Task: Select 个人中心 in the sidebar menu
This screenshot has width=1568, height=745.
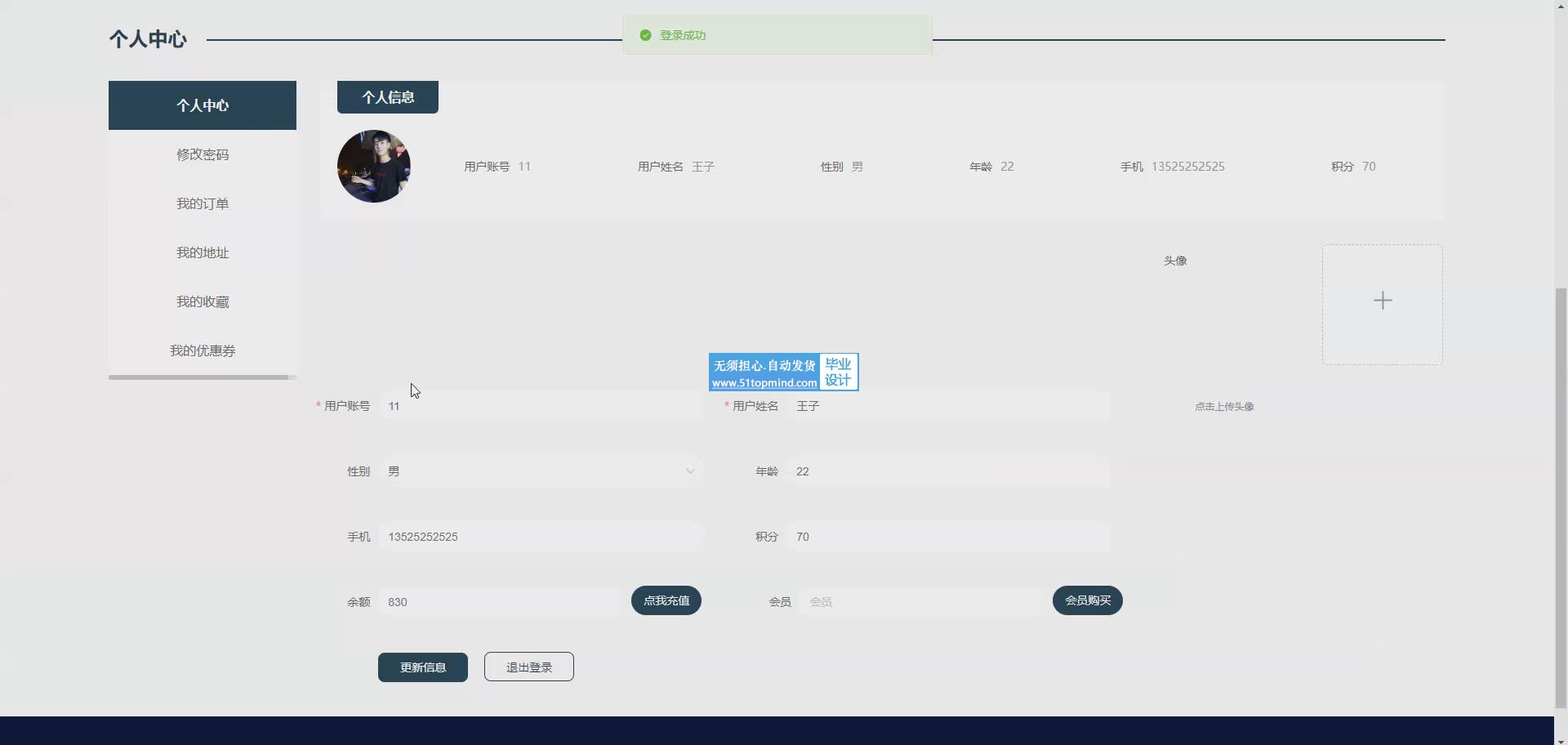Action: click(x=203, y=105)
